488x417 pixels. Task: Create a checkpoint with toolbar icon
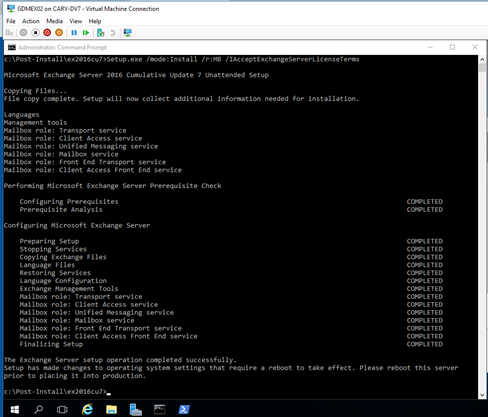coord(101,33)
